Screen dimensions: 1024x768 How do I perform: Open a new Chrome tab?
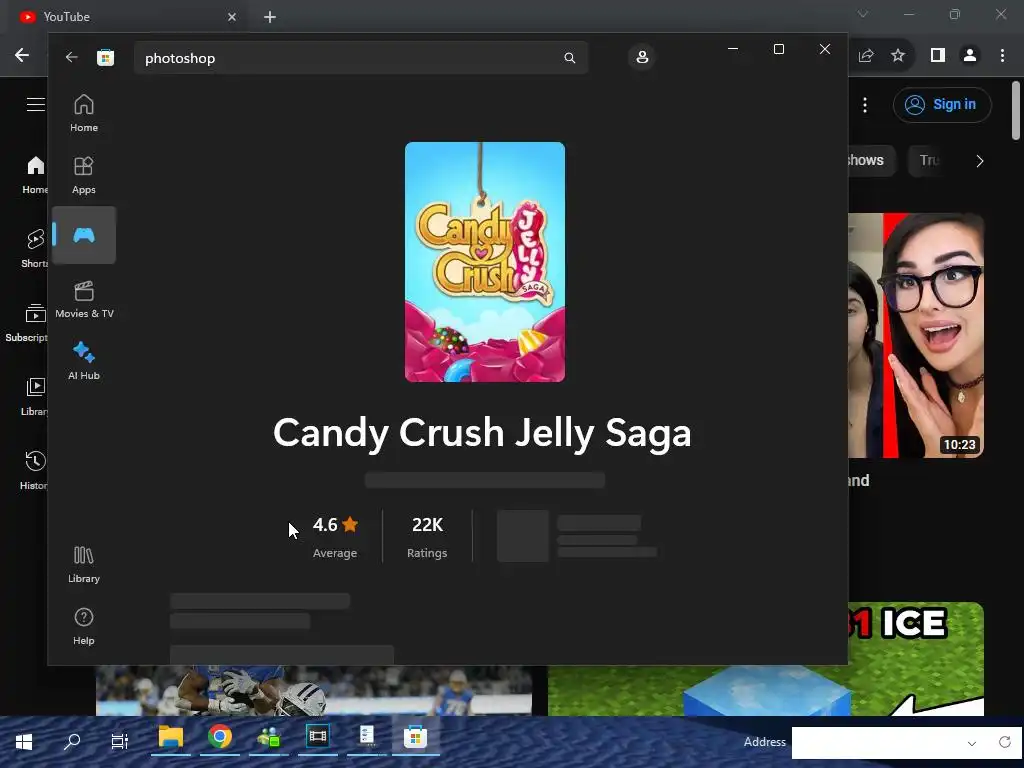coord(270,17)
